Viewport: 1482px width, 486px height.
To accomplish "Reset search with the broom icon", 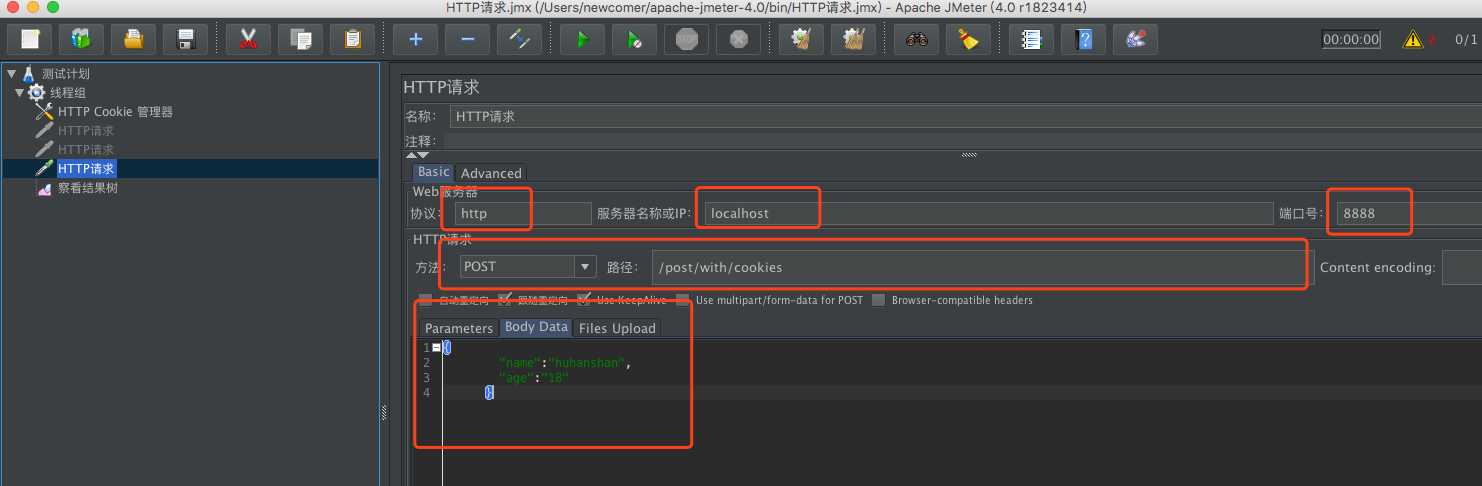I will [968, 39].
